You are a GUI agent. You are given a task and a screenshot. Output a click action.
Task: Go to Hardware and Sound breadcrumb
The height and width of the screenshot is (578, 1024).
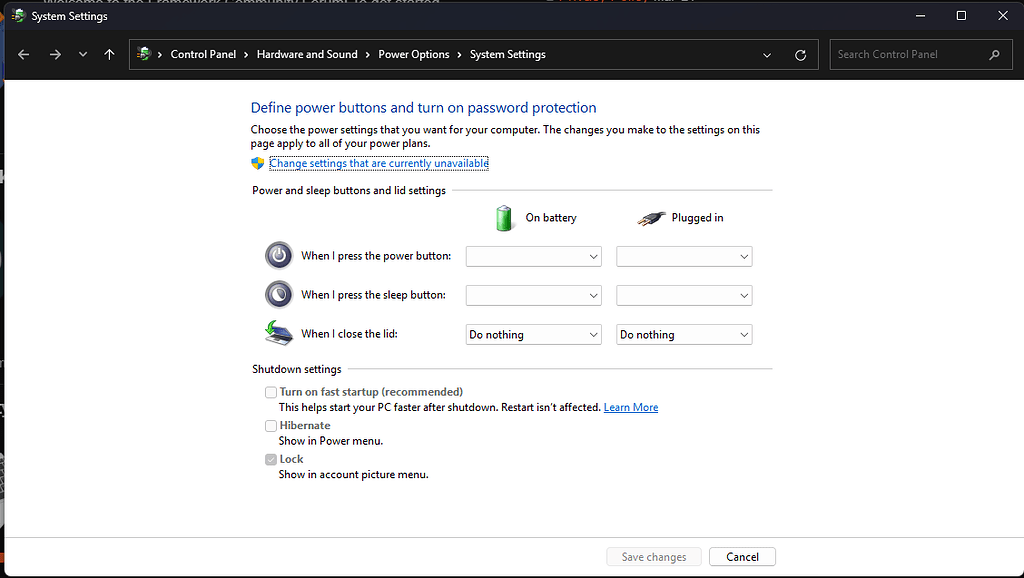307,54
